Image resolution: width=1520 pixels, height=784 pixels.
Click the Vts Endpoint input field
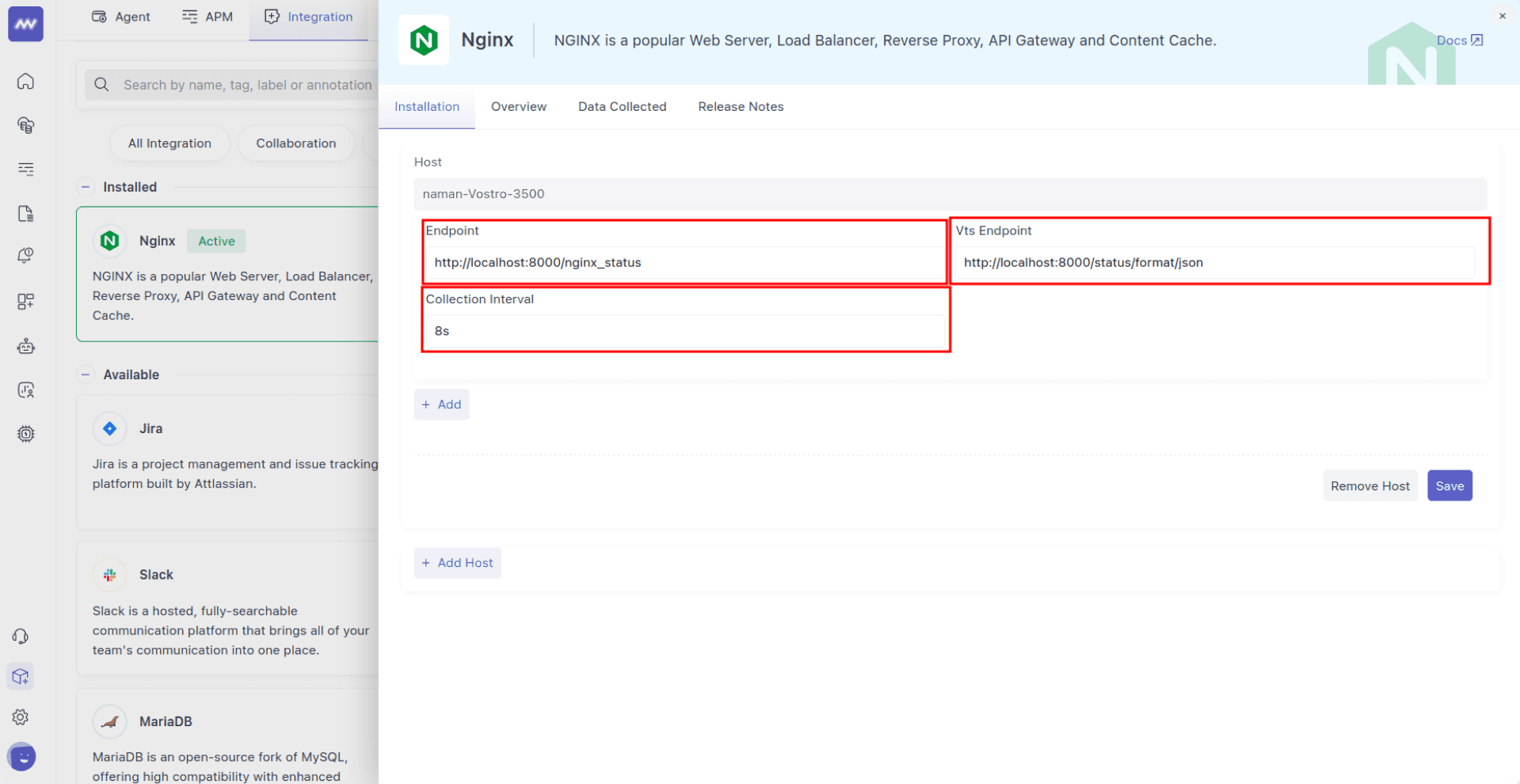point(1216,263)
